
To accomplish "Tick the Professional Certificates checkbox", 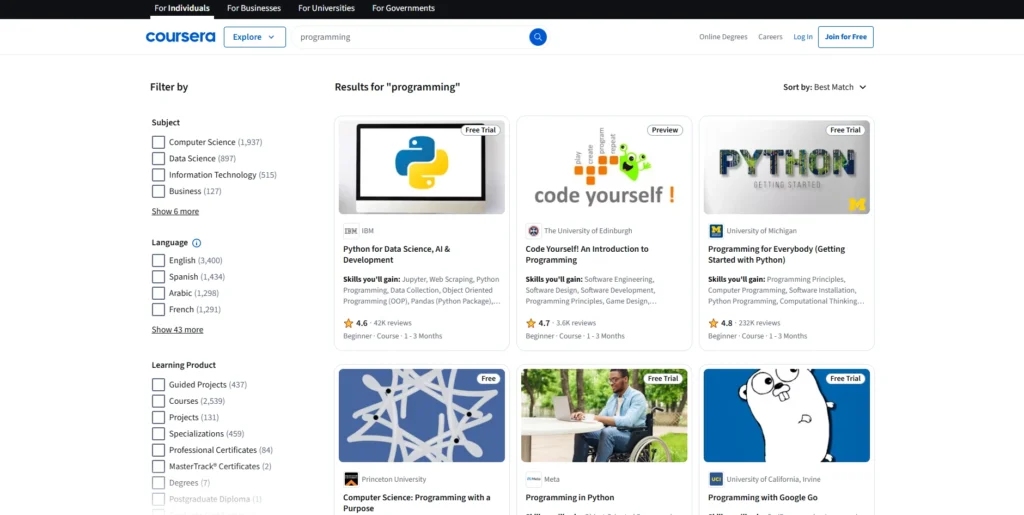I will pyautogui.click(x=158, y=450).
